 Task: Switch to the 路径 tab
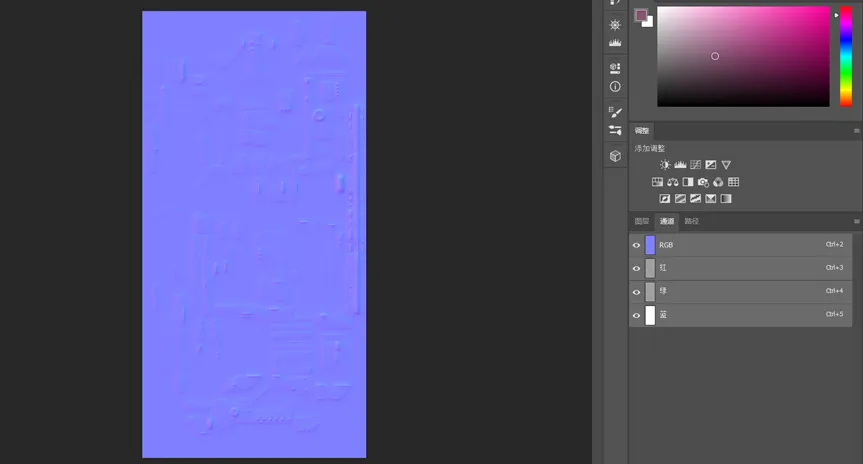point(692,221)
